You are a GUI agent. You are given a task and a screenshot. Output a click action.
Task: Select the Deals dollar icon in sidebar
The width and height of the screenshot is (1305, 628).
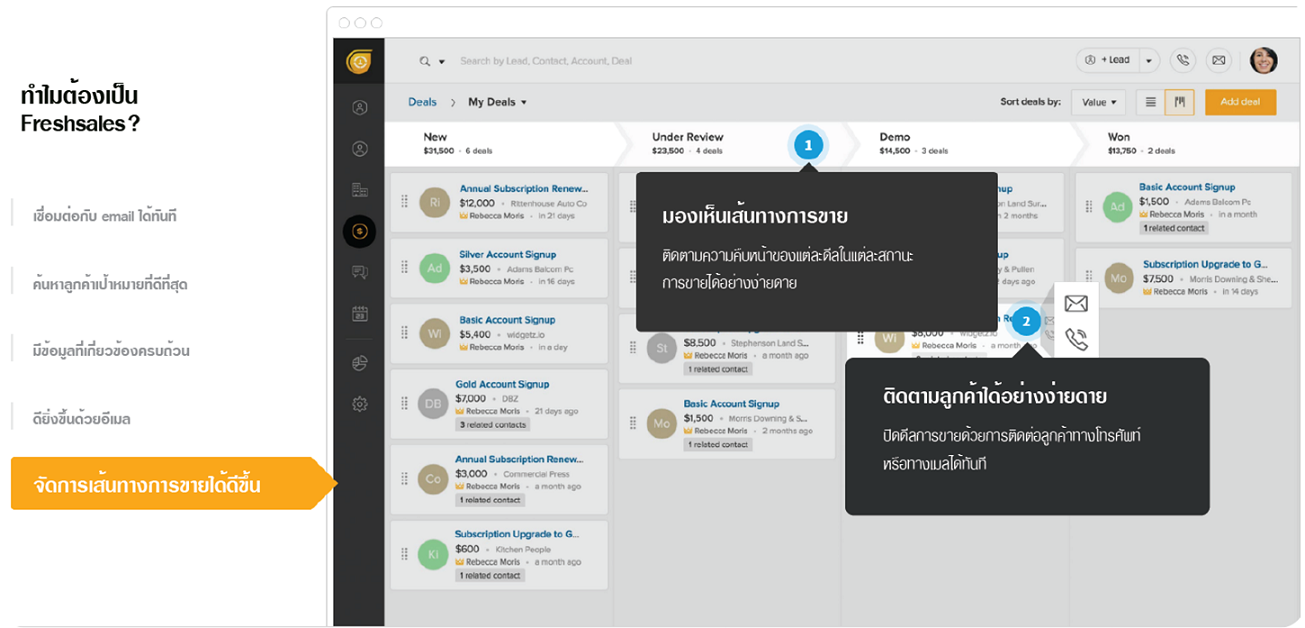click(x=360, y=231)
